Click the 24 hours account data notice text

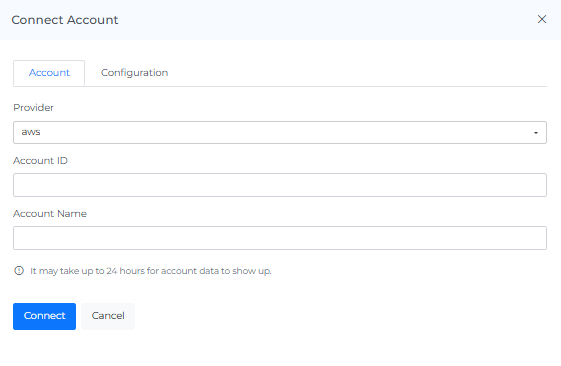pyautogui.click(x=151, y=271)
